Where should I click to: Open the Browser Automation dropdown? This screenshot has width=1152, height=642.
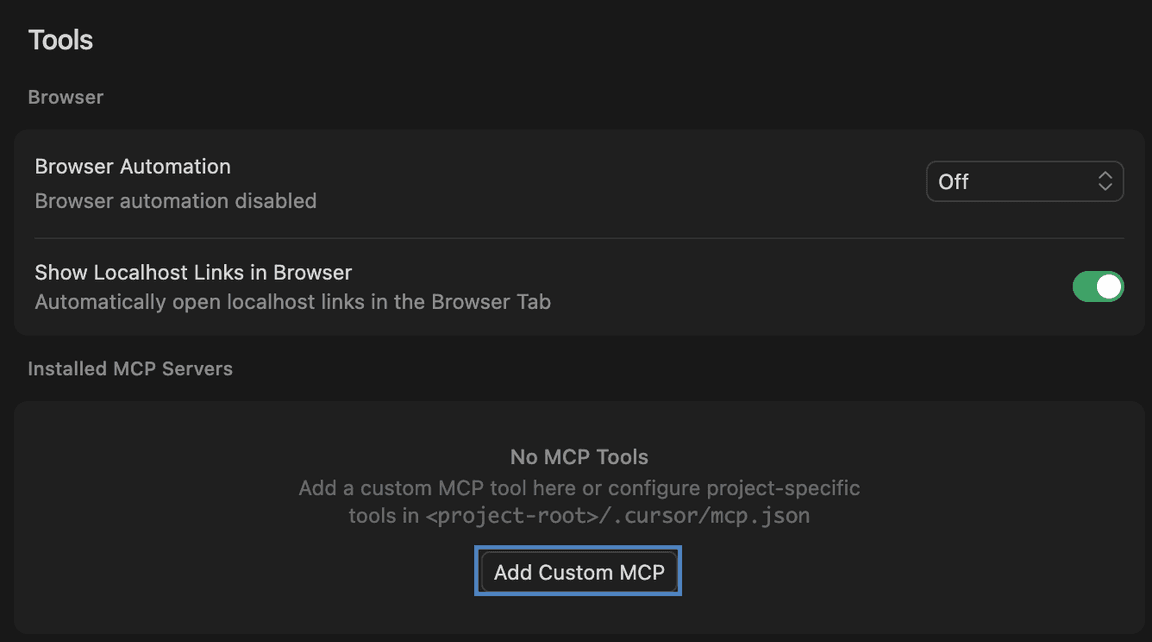coord(1024,181)
